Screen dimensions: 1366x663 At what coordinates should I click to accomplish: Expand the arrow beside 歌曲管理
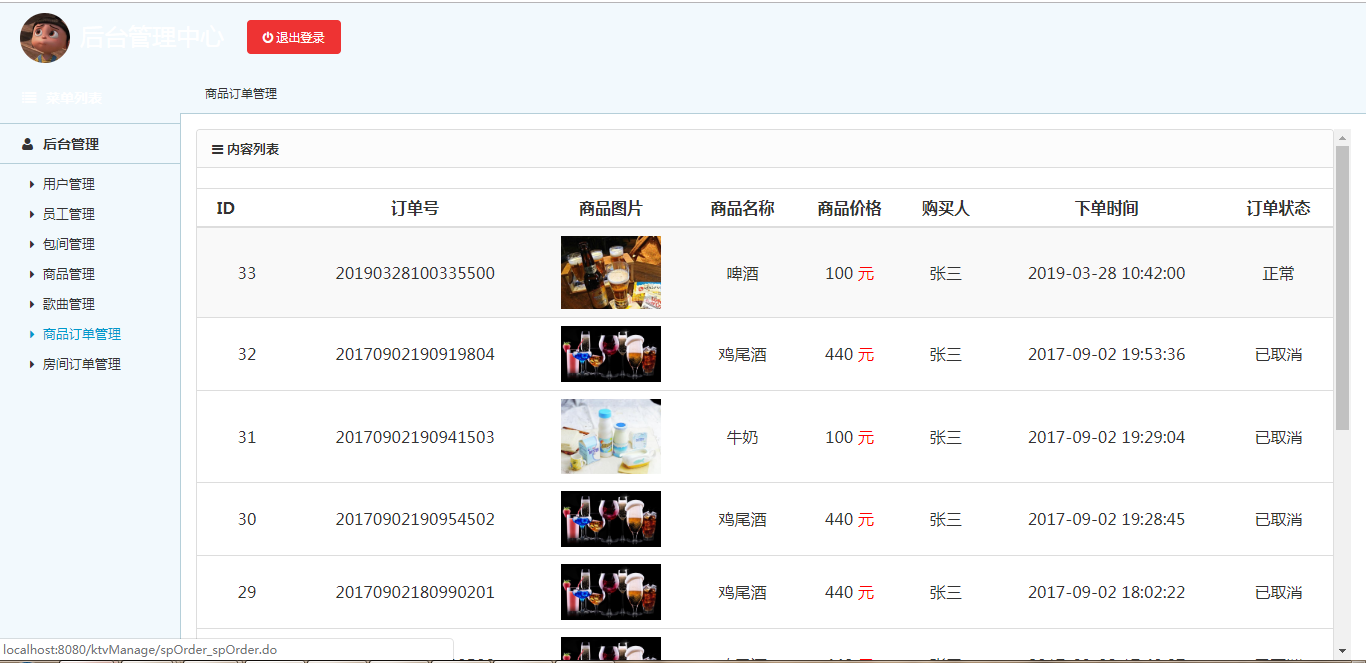click(x=32, y=304)
